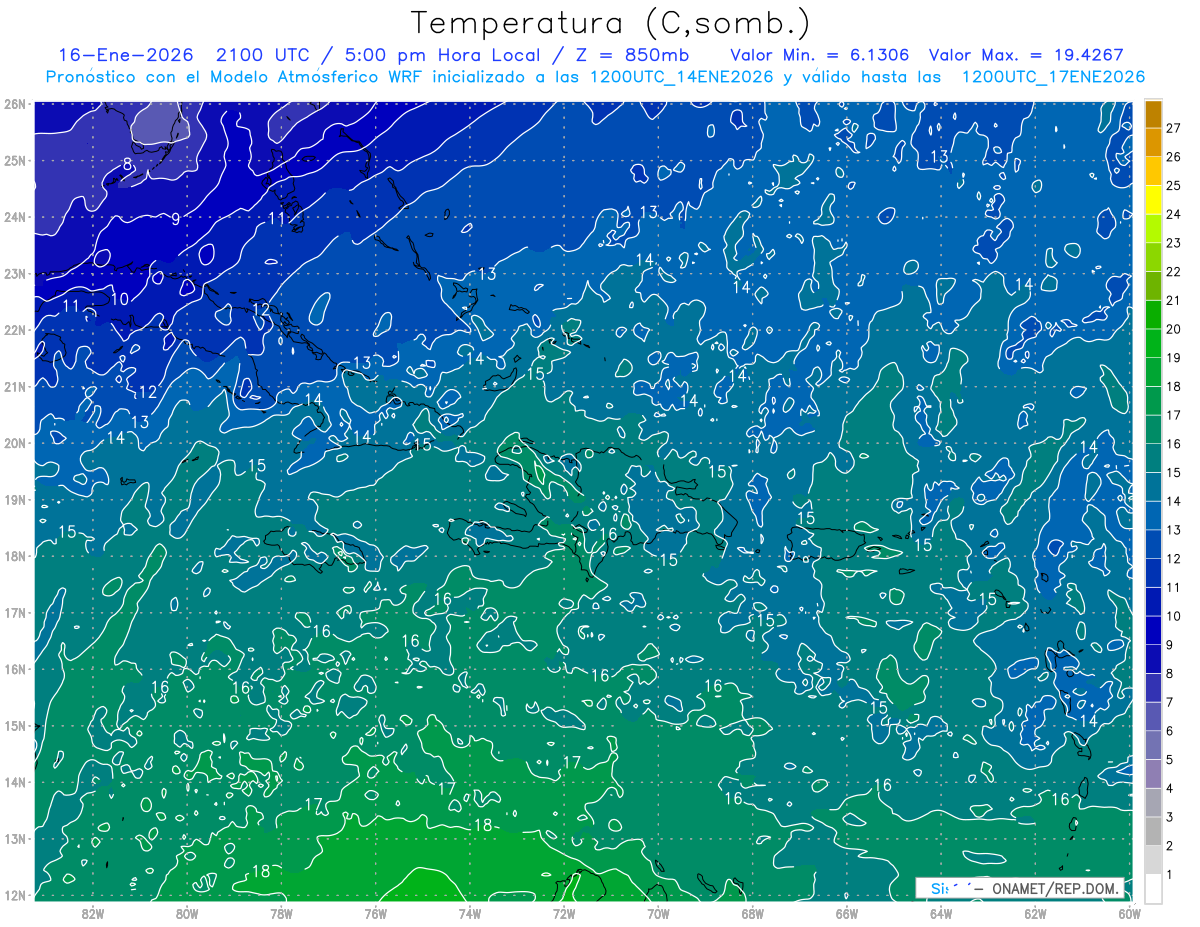Click the "17N" latitude axis label

(x=16, y=612)
